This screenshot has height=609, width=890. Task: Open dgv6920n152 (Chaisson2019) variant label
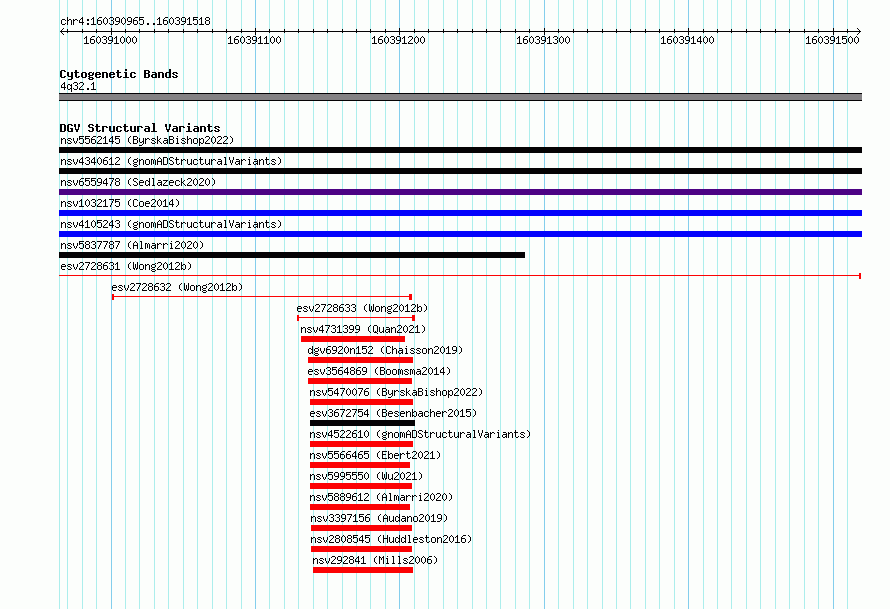[x=385, y=350]
